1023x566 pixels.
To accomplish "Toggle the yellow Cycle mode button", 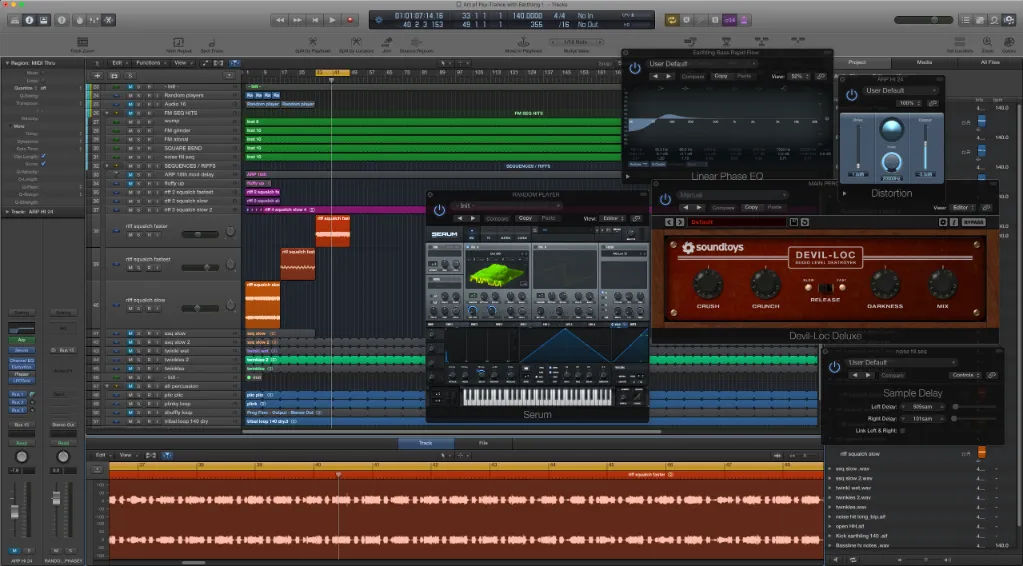I will [x=671, y=20].
